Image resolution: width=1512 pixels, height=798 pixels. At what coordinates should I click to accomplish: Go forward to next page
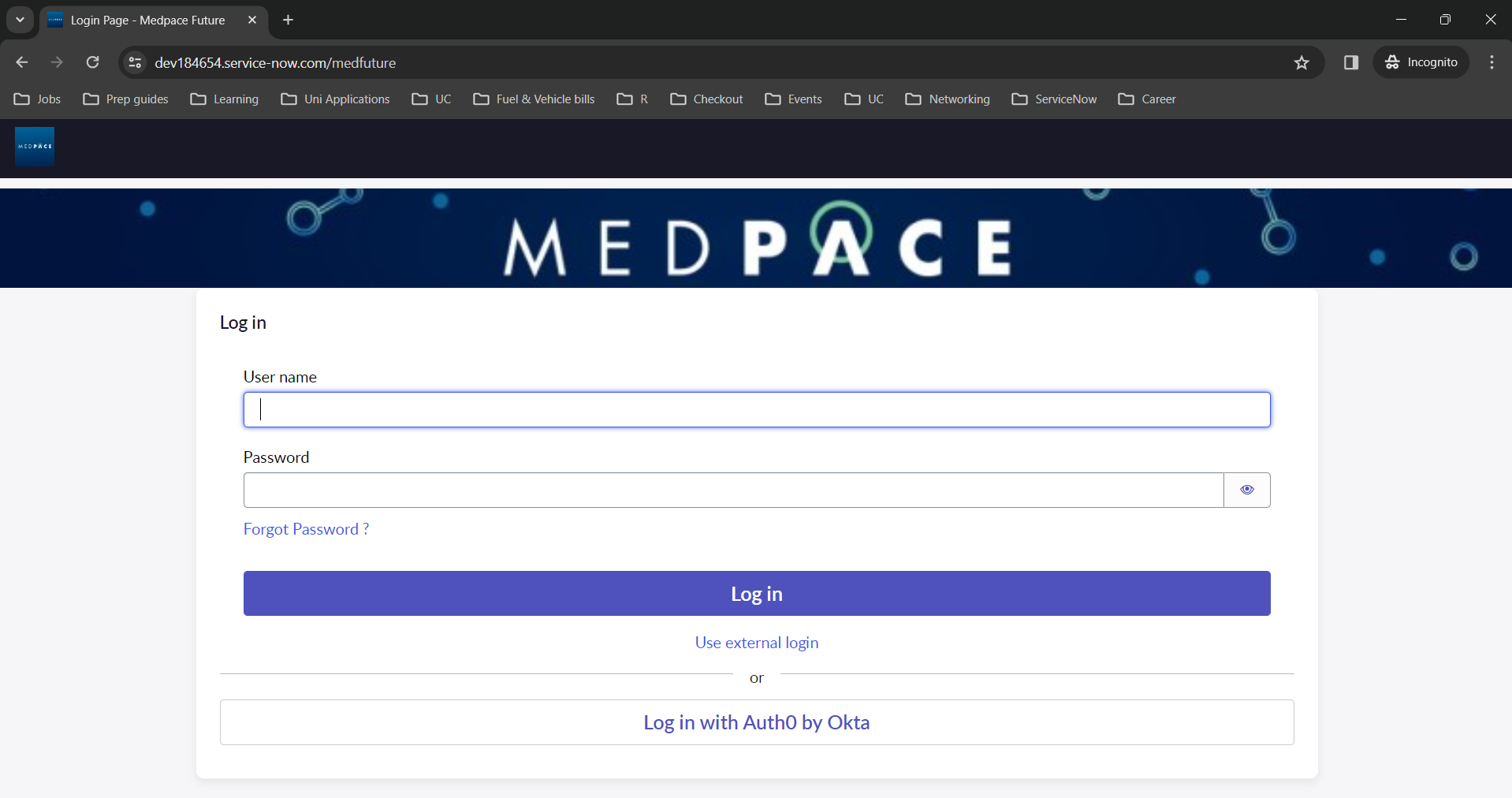(57, 62)
